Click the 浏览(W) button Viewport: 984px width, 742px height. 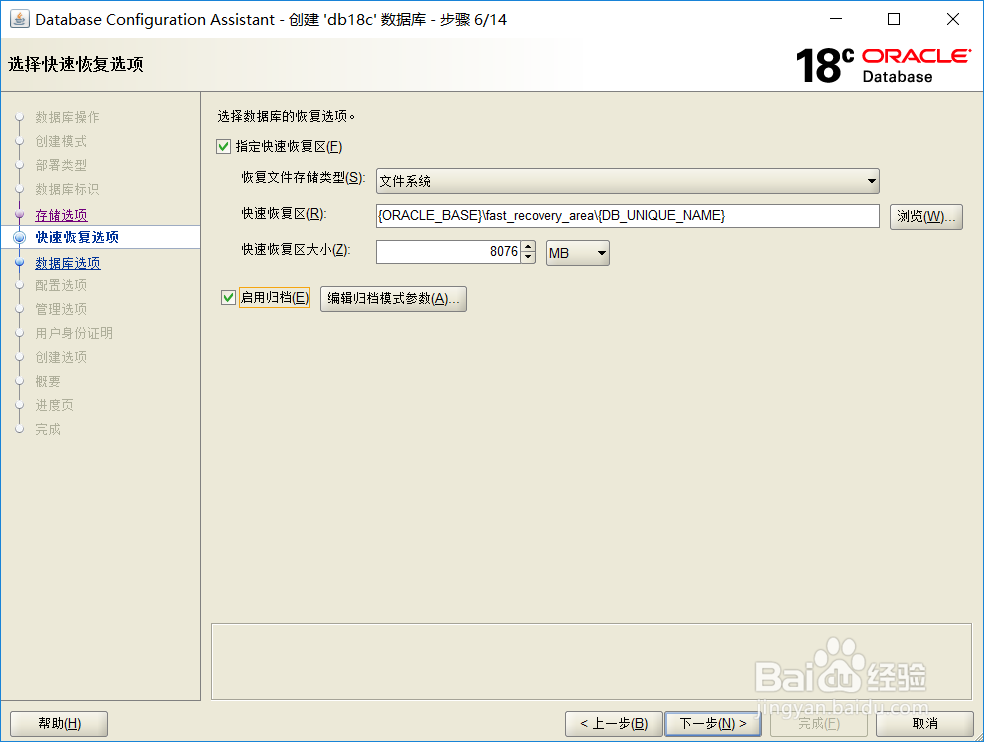pos(926,216)
